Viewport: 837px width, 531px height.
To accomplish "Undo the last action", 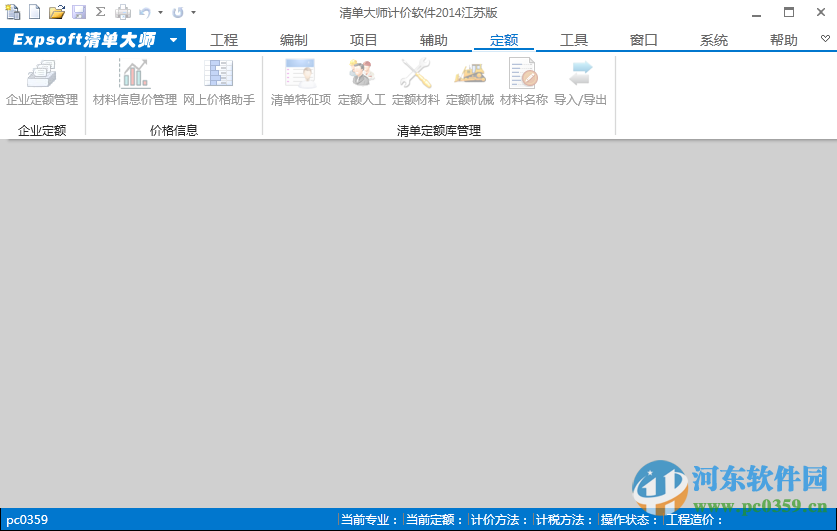I will [144, 12].
